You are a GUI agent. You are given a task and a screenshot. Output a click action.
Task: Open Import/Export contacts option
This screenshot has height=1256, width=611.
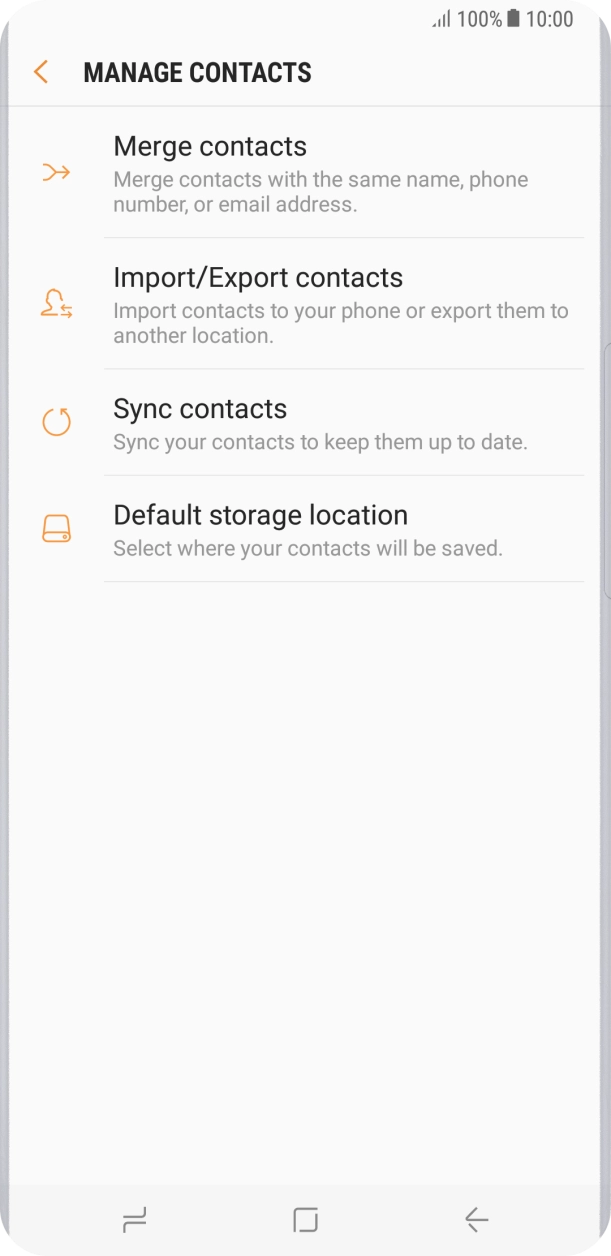click(x=258, y=278)
